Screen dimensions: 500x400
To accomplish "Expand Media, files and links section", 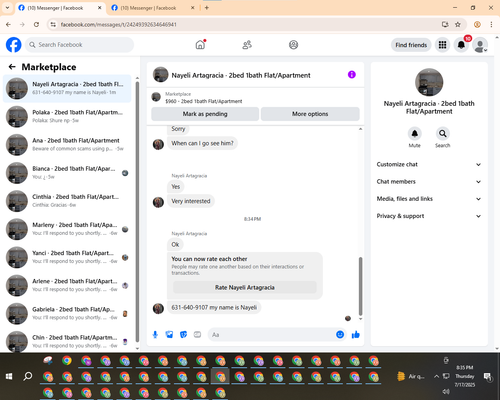I will [429, 199].
